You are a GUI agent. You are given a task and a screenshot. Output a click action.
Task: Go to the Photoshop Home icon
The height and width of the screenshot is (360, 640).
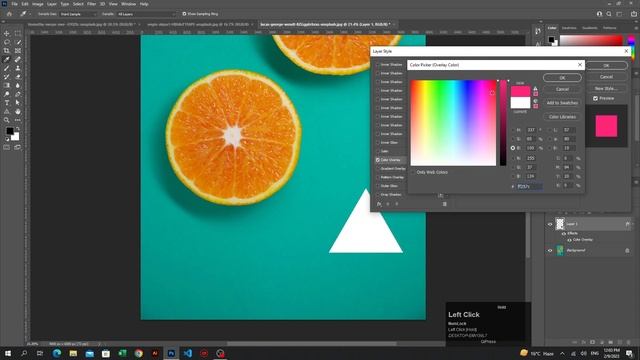click(9, 14)
